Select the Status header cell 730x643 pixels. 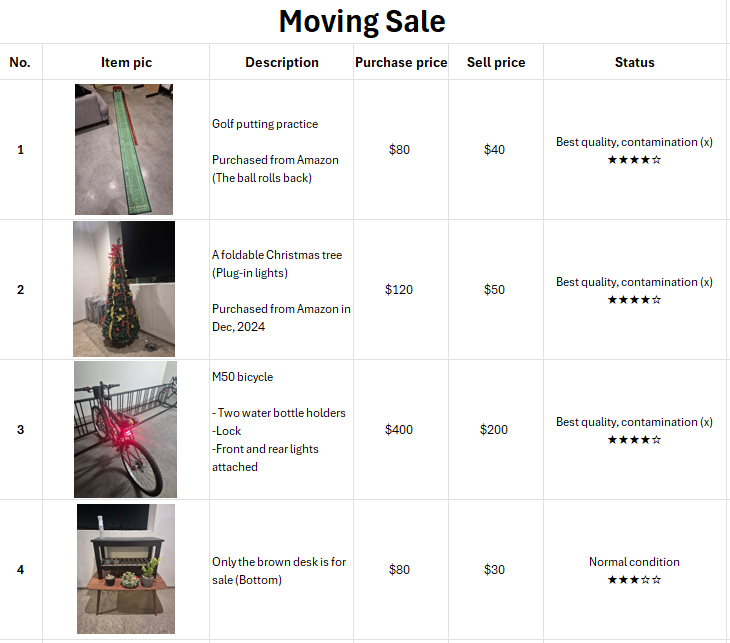pos(635,62)
